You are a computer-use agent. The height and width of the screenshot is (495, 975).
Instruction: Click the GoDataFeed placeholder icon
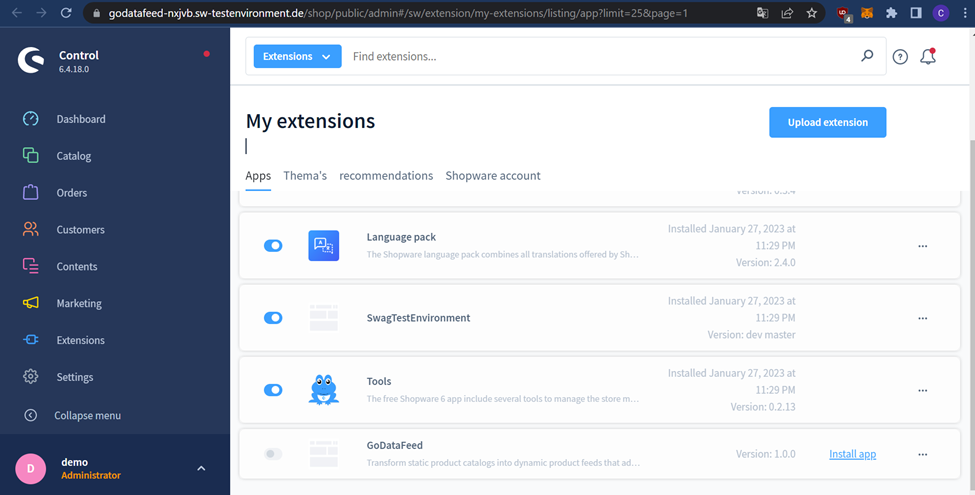[324, 454]
